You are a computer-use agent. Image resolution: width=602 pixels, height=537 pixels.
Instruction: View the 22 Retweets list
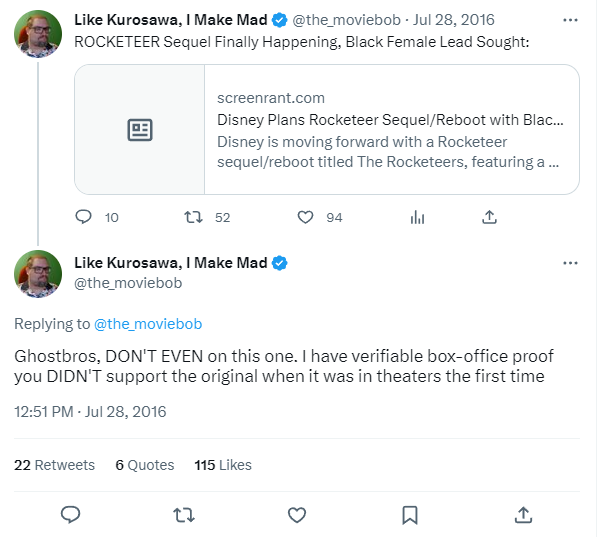point(55,465)
